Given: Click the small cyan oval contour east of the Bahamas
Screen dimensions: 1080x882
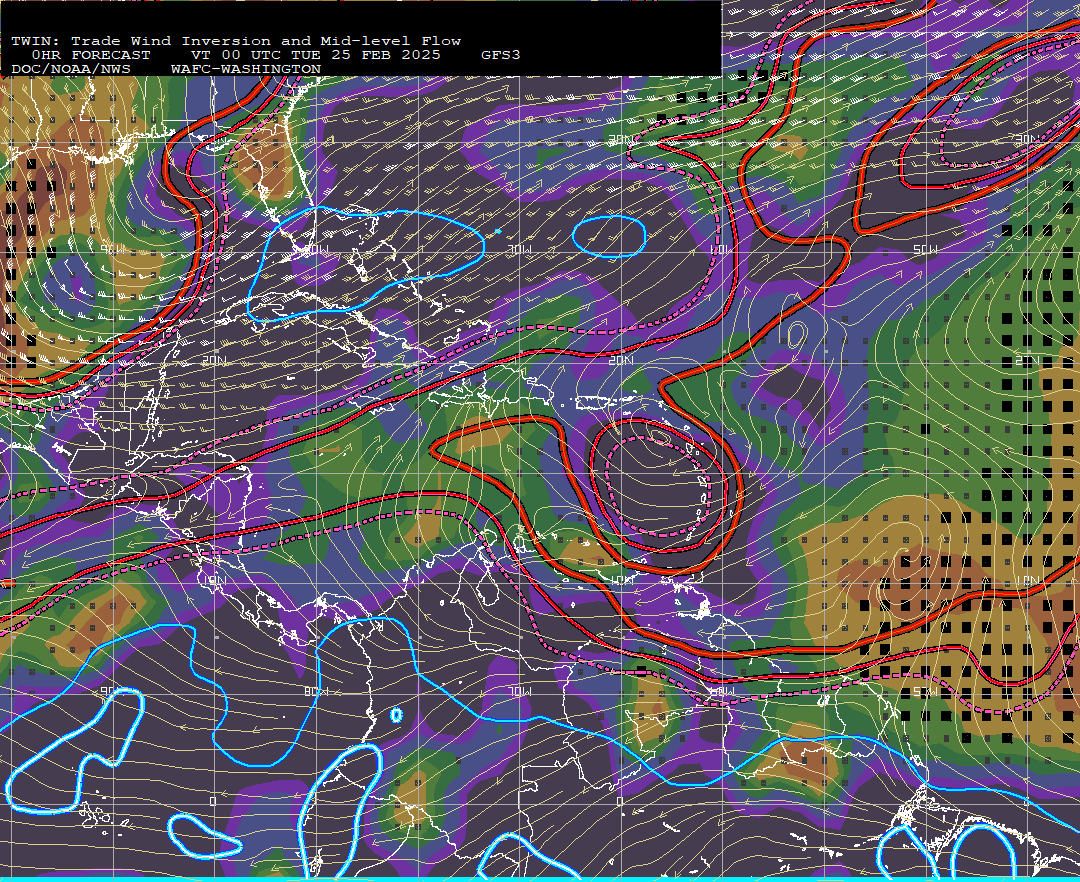Looking at the screenshot, I should [609, 236].
